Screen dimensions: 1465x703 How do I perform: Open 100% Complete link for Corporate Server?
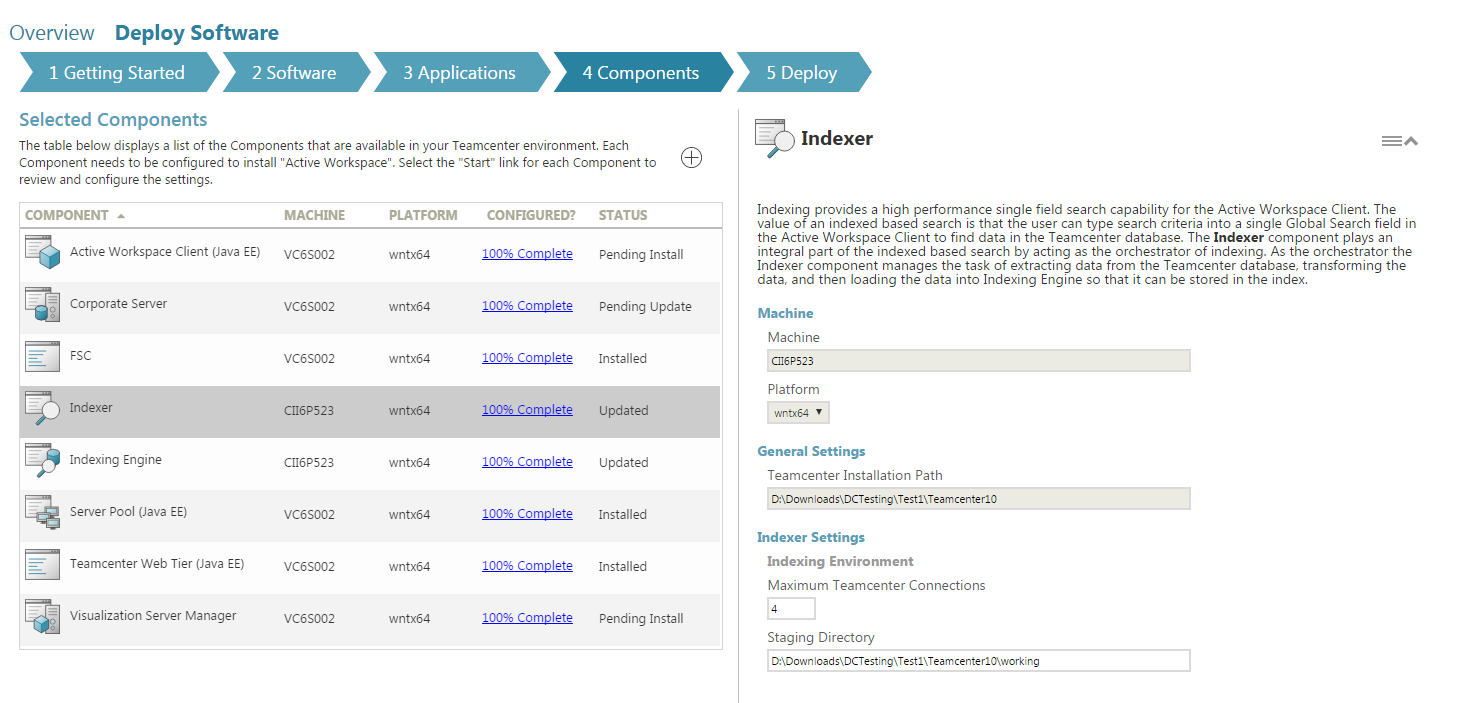[x=527, y=306]
